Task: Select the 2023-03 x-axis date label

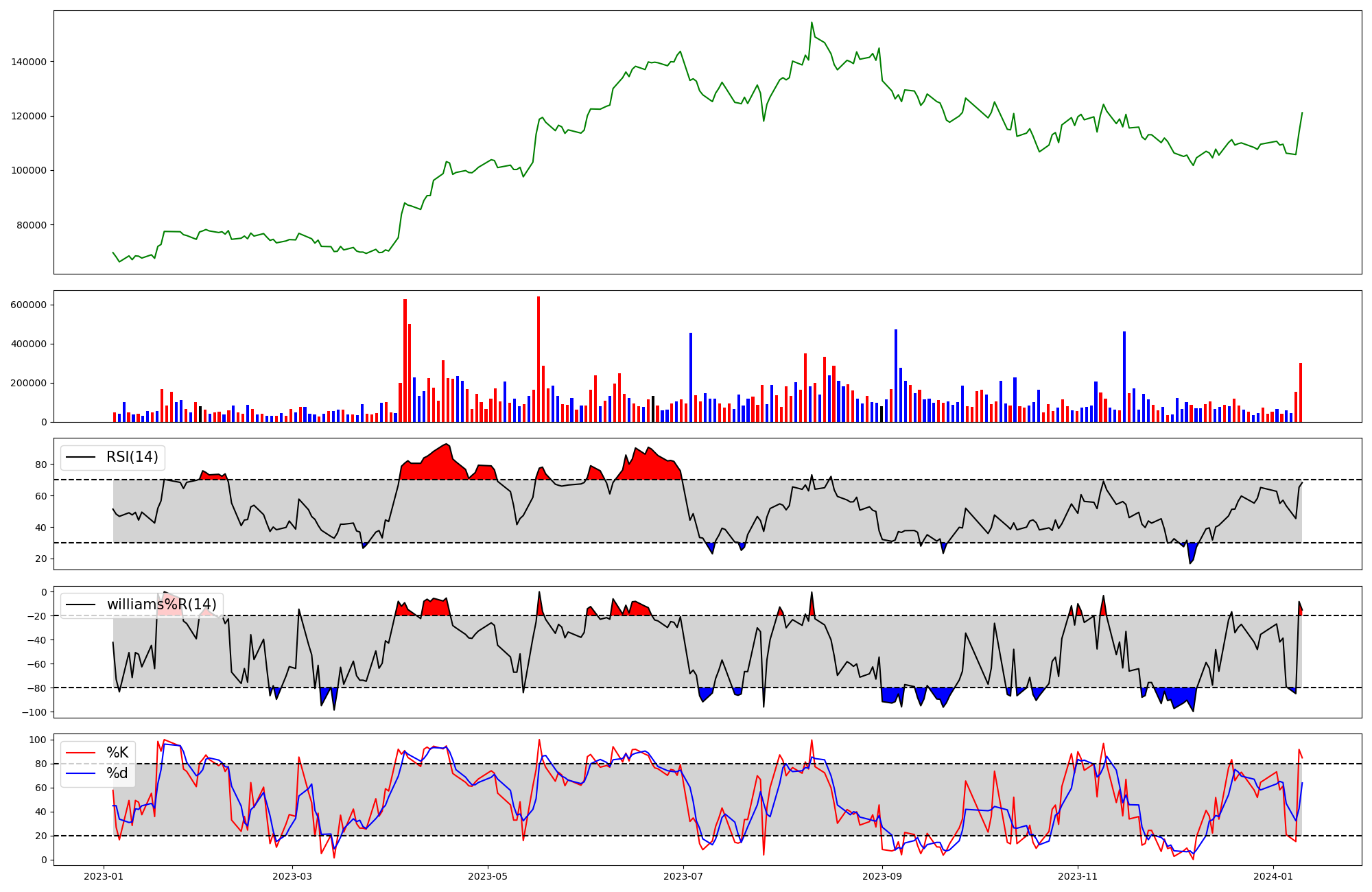Action: pos(293,876)
